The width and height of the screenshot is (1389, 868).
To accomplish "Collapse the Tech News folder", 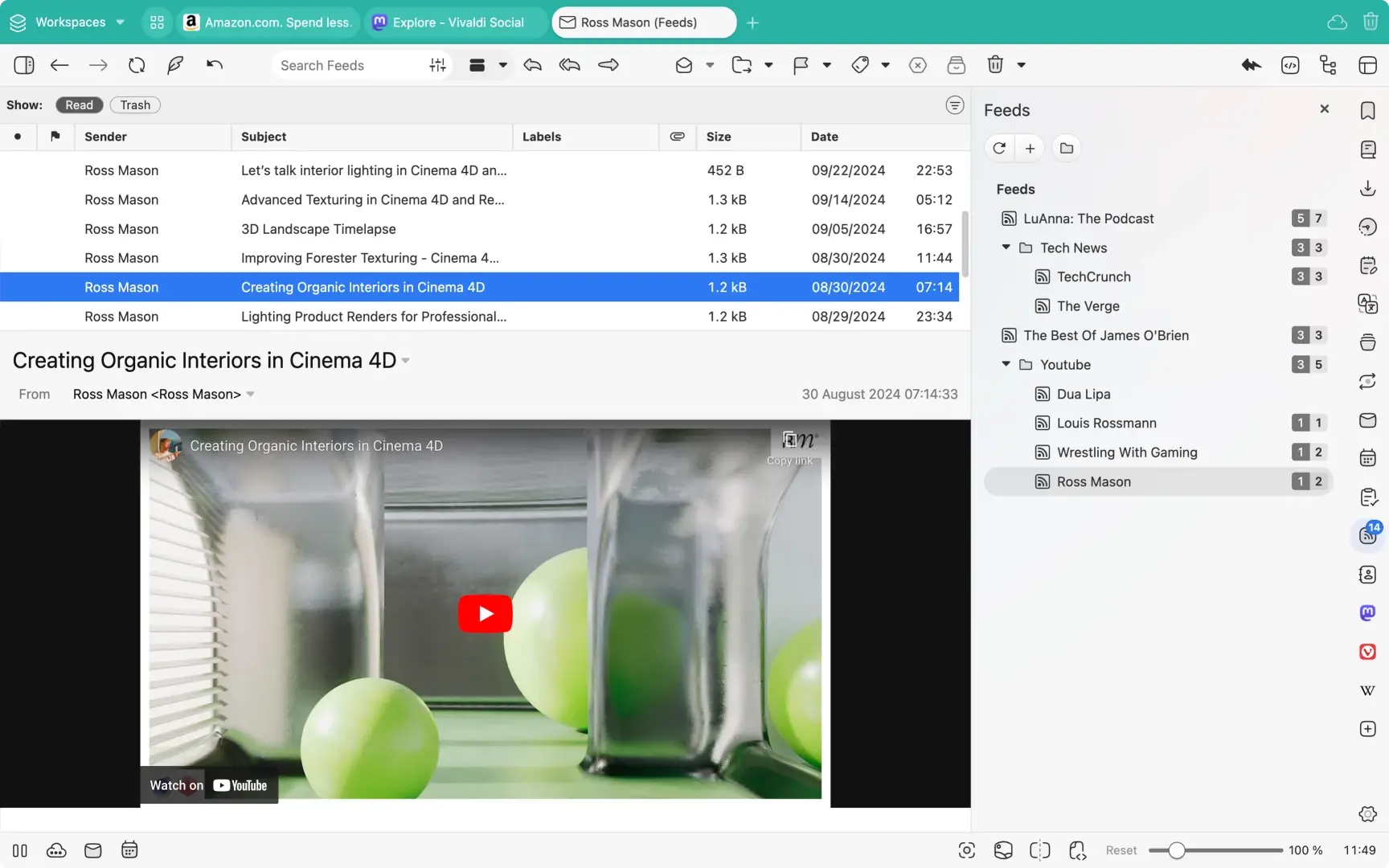I will (x=1006, y=248).
